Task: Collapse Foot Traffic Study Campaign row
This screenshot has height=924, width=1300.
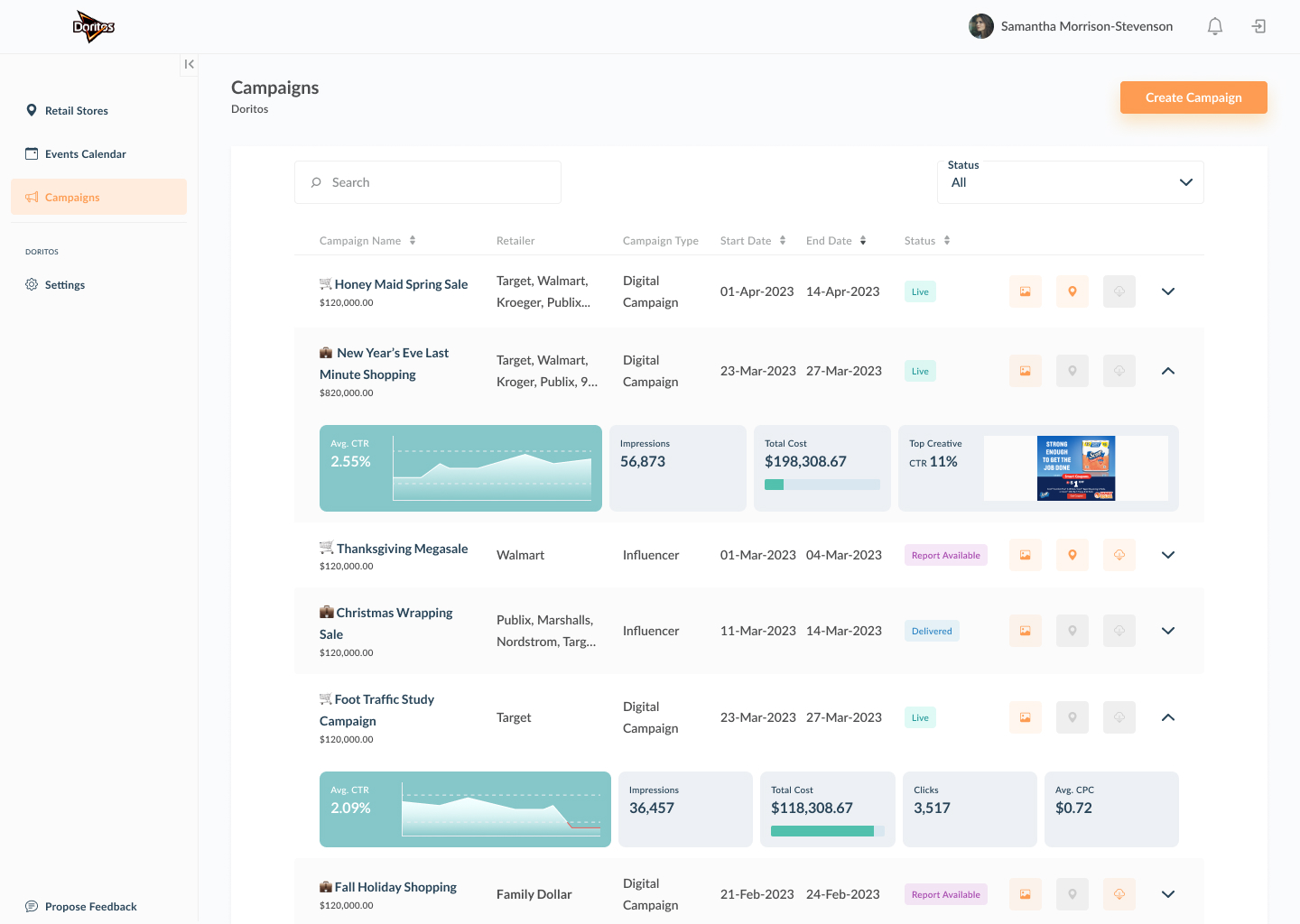Action: 1168,717
